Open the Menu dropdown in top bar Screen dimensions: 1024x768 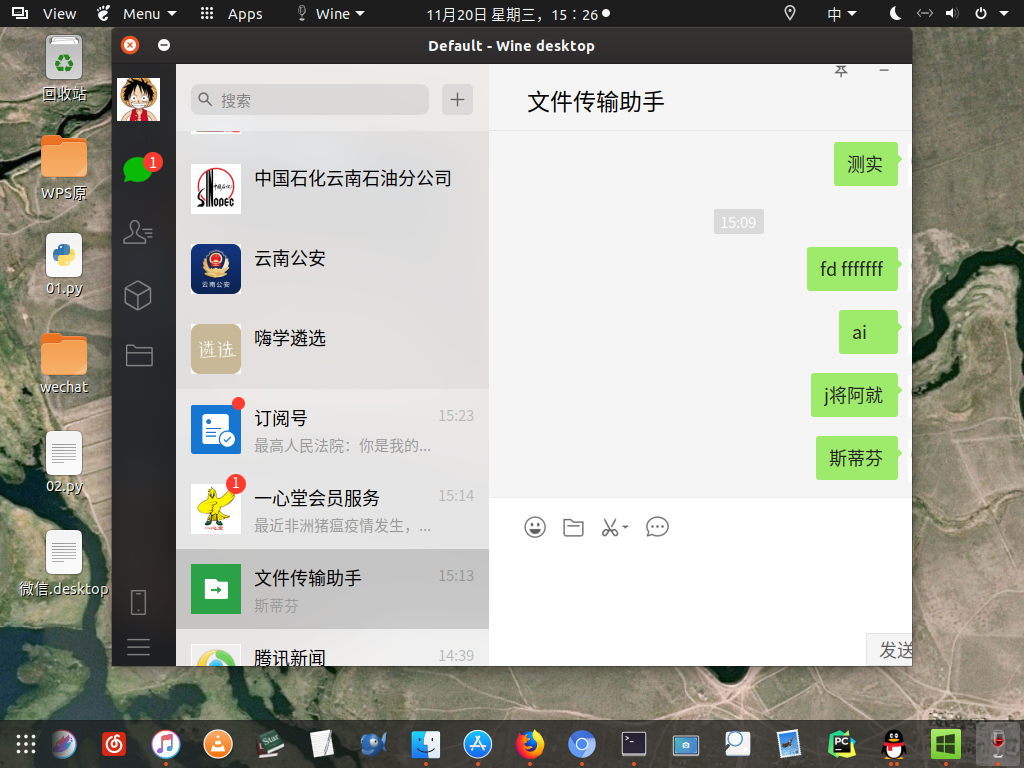coord(136,14)
